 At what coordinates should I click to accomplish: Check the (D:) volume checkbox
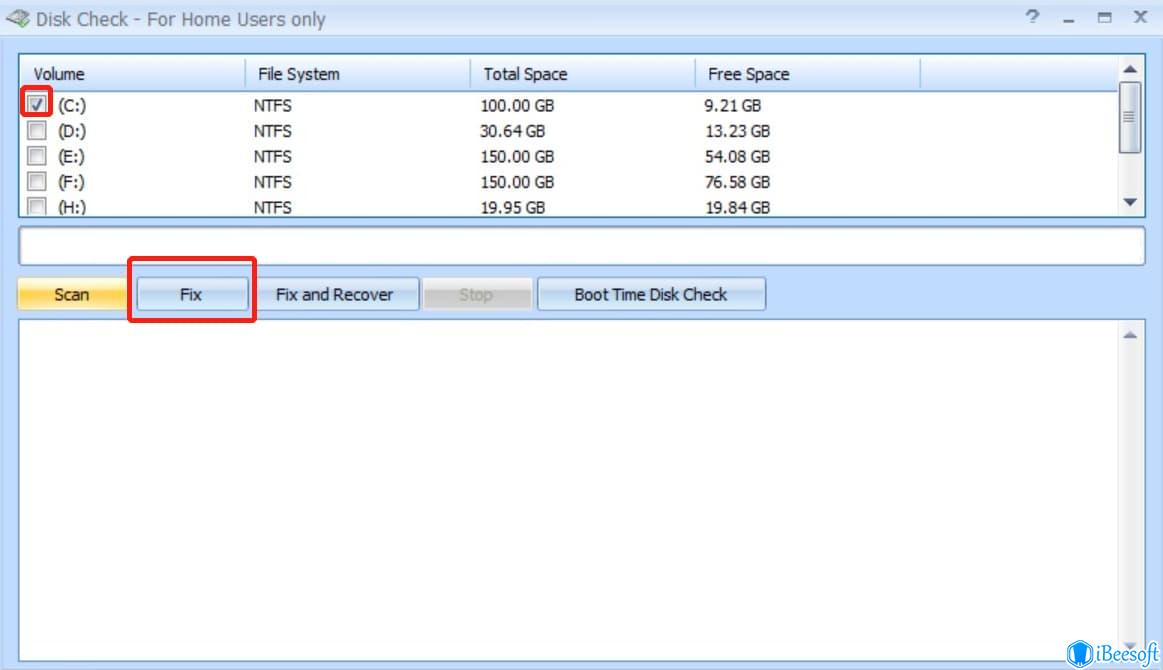tap(36, 131)
